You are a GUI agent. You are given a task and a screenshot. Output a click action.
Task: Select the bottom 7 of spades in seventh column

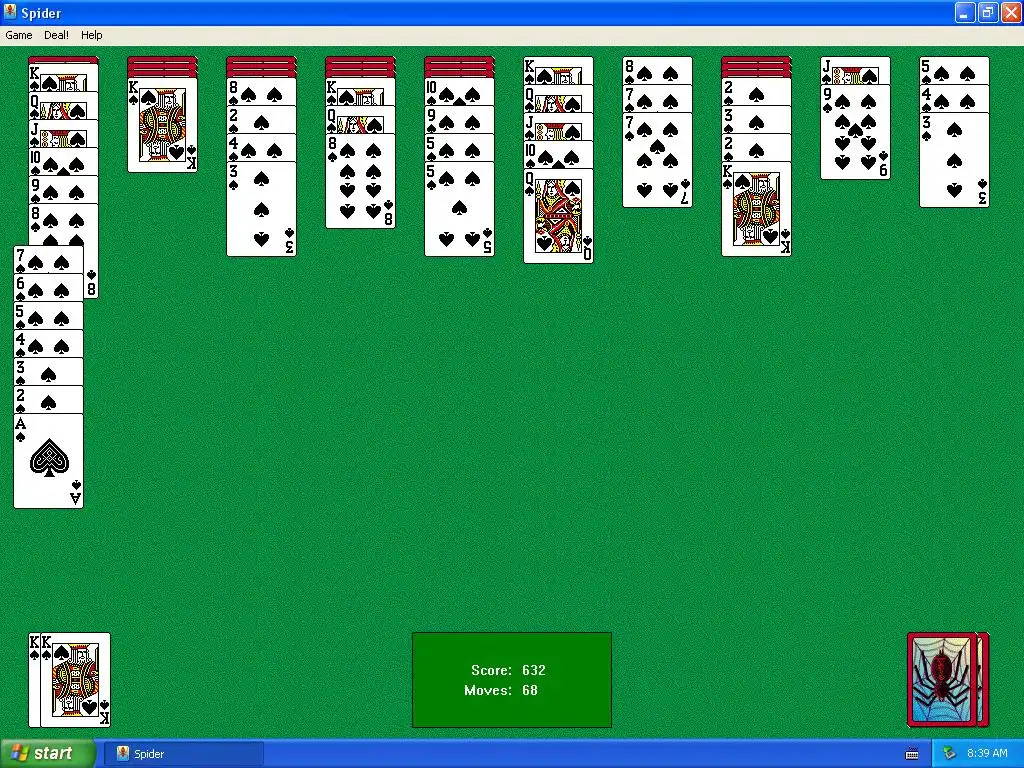(x=658, y=160)
